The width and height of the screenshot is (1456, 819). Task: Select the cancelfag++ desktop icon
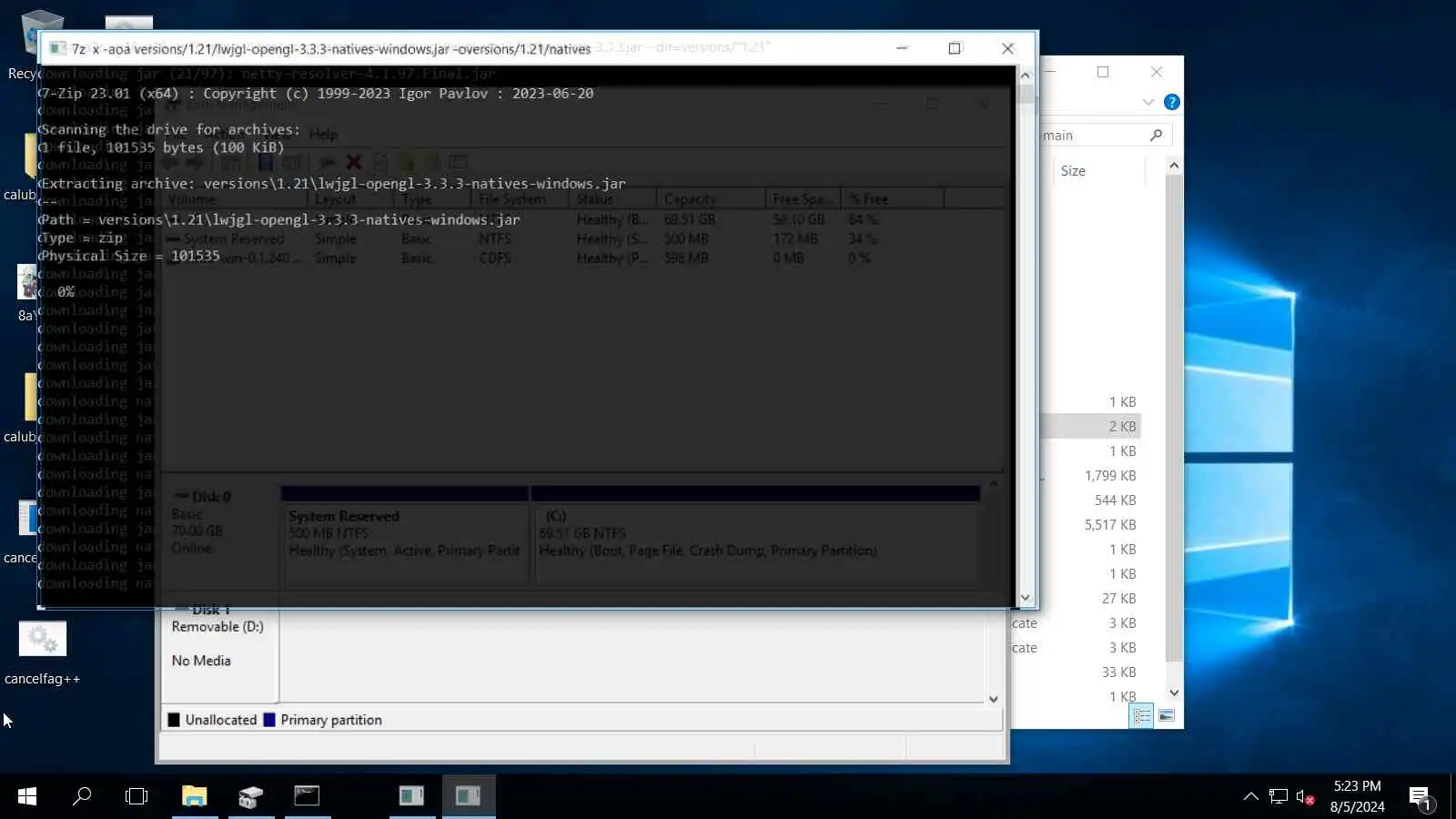(x=43, y=653)
